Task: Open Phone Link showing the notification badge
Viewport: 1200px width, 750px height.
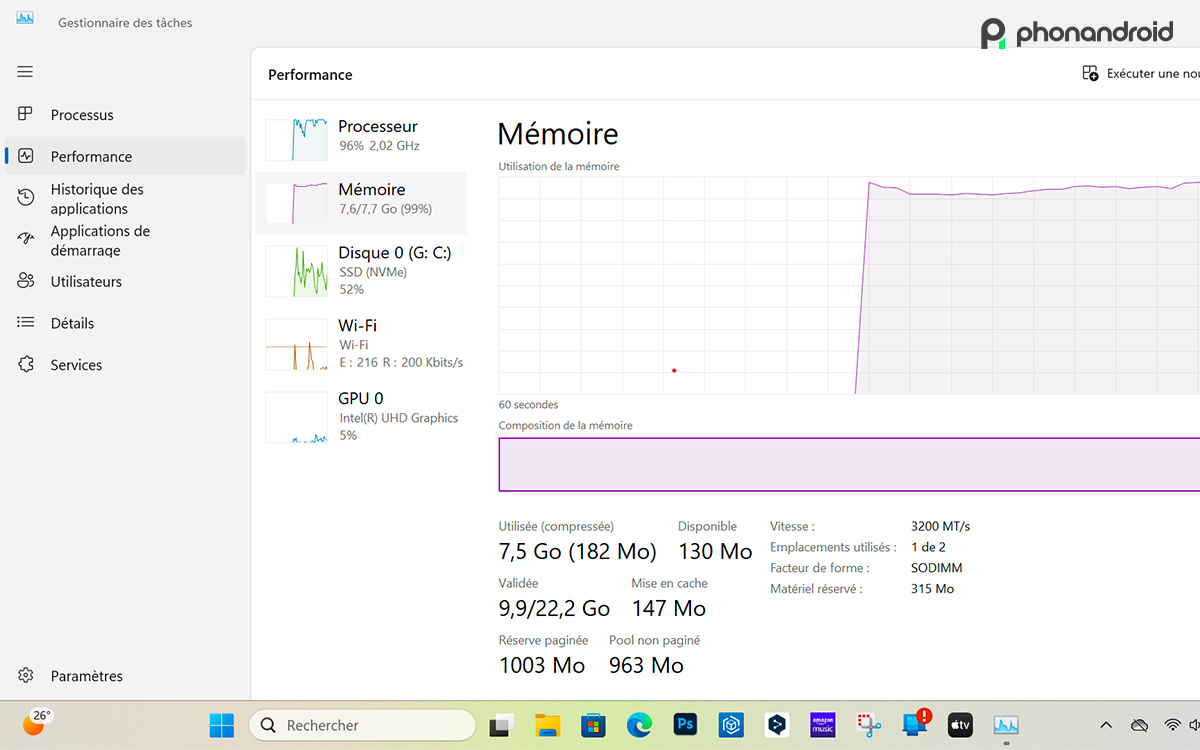Action: pyautogui.click(x=914, y=724)
